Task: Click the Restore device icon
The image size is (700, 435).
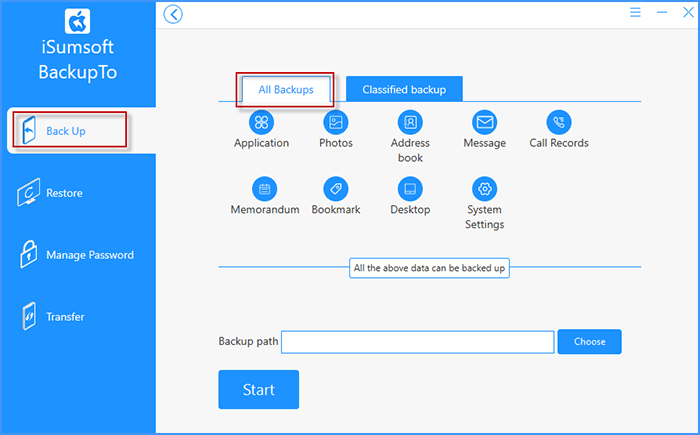Action: click(x=29, y=192)
